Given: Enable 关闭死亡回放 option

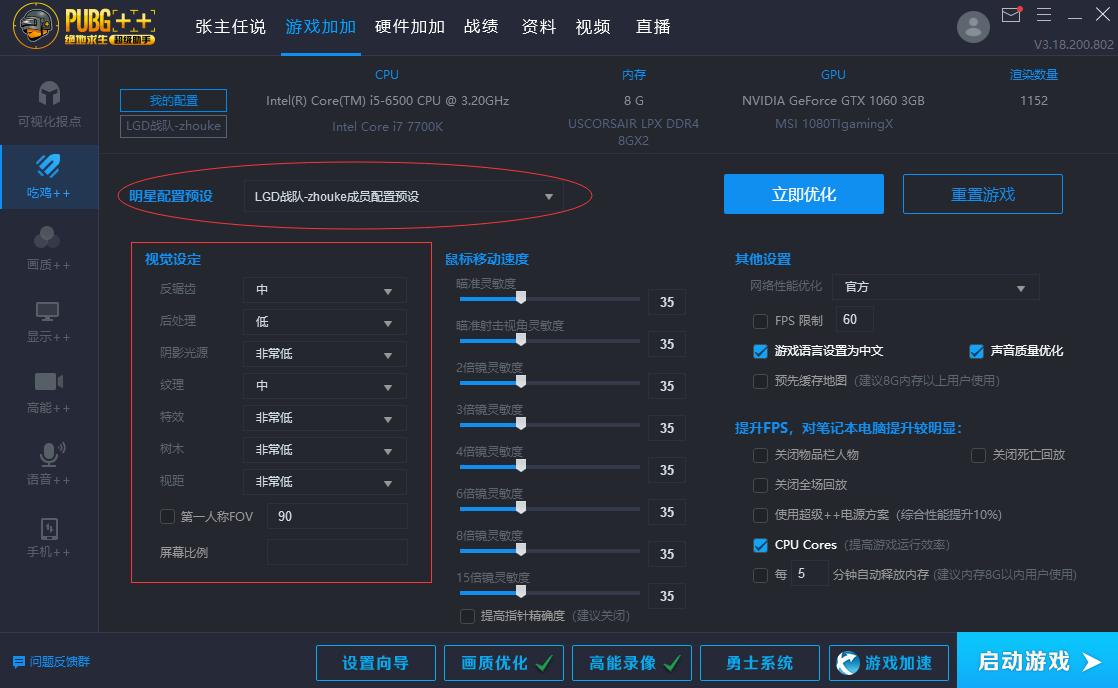Looking at the screenshot, I should click(x=978, y=455).
